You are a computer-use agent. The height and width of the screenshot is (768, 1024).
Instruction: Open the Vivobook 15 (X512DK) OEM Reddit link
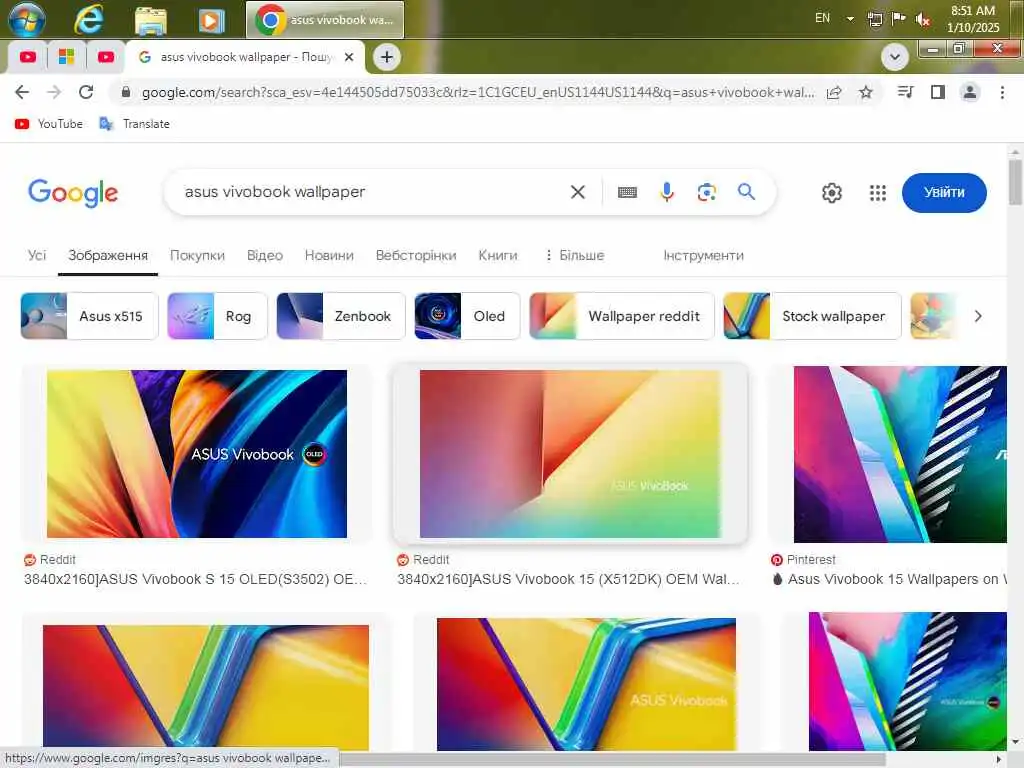tap(568, 579)
